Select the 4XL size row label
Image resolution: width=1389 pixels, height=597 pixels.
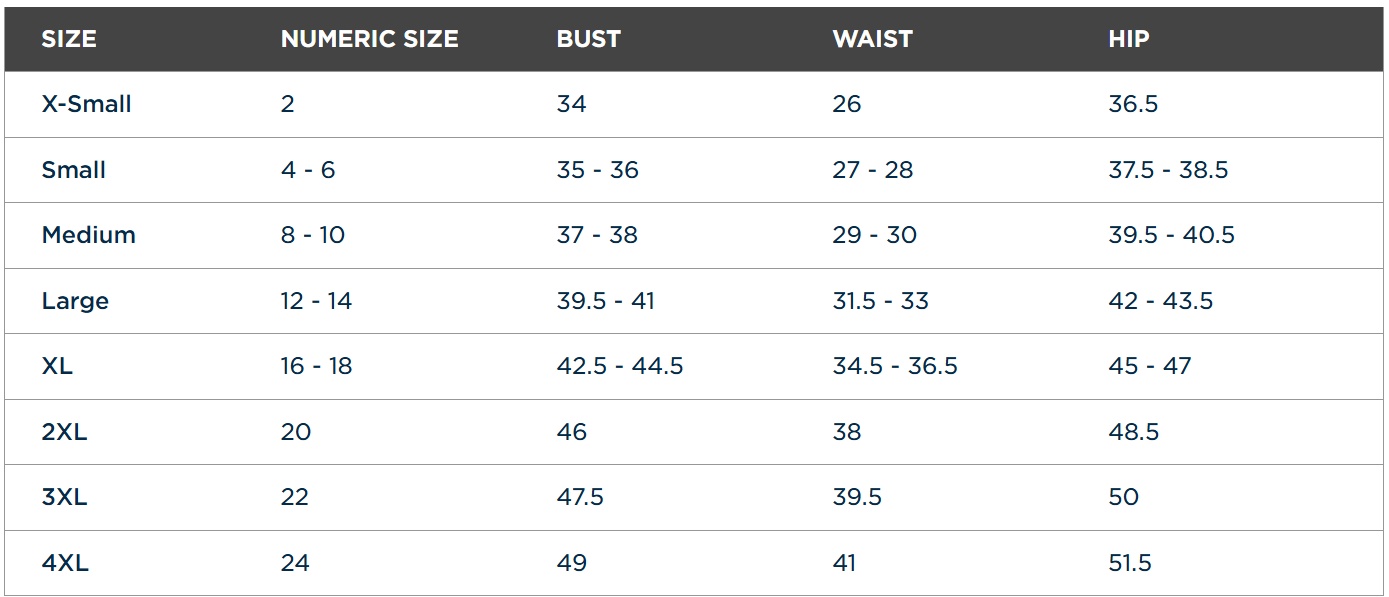coord(65,563)
